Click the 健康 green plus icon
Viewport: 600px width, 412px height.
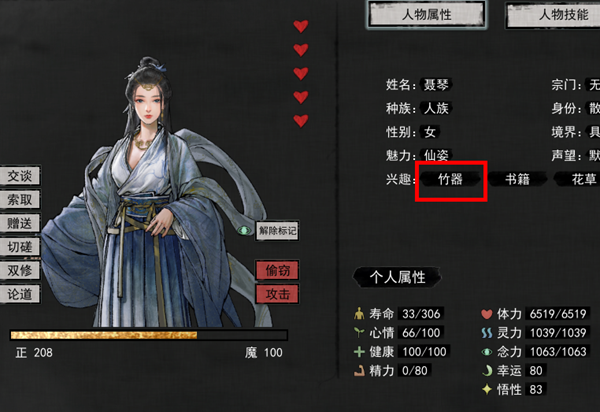click(x=359, y=352)
